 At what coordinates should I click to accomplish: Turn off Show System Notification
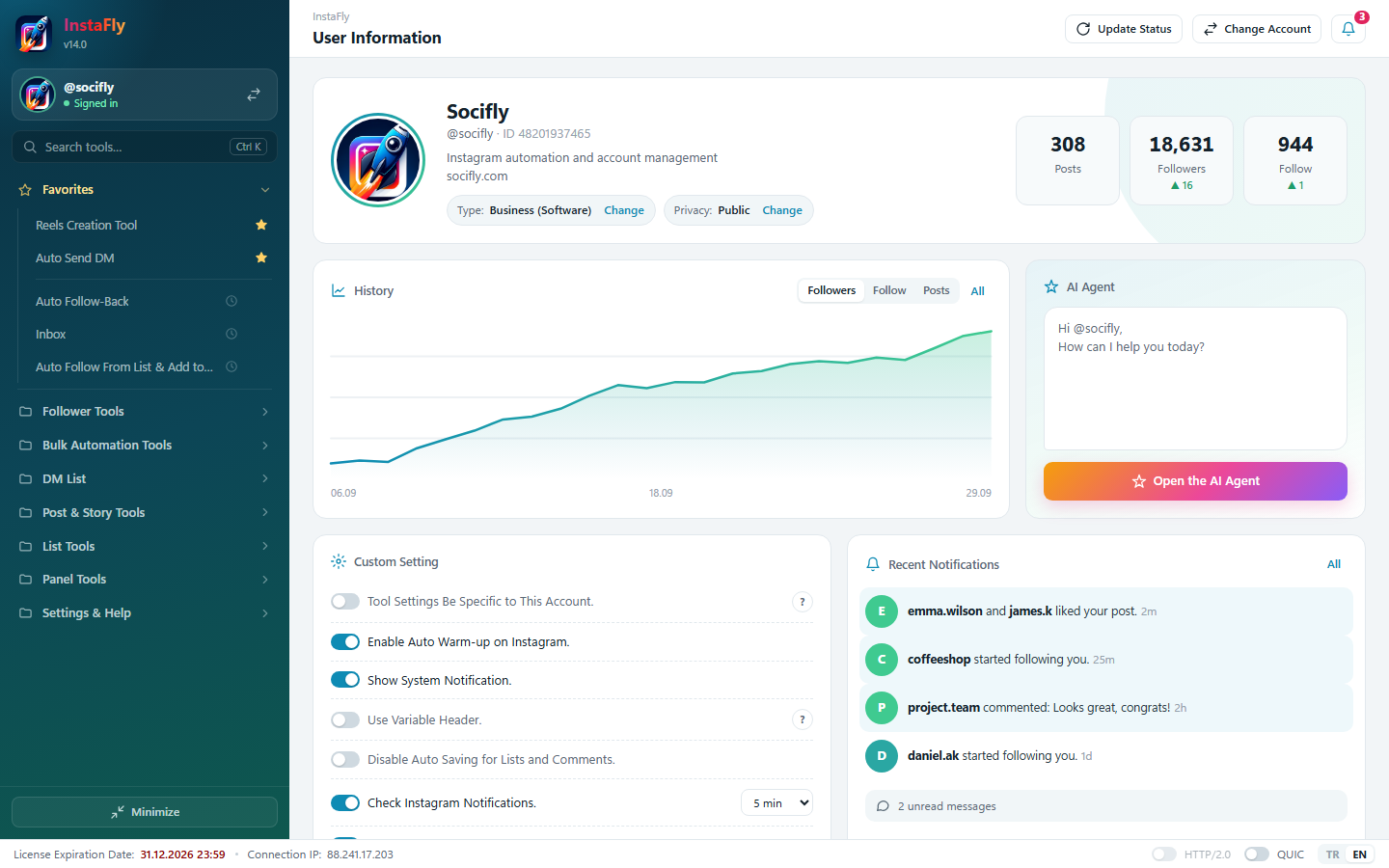point(345,680)
